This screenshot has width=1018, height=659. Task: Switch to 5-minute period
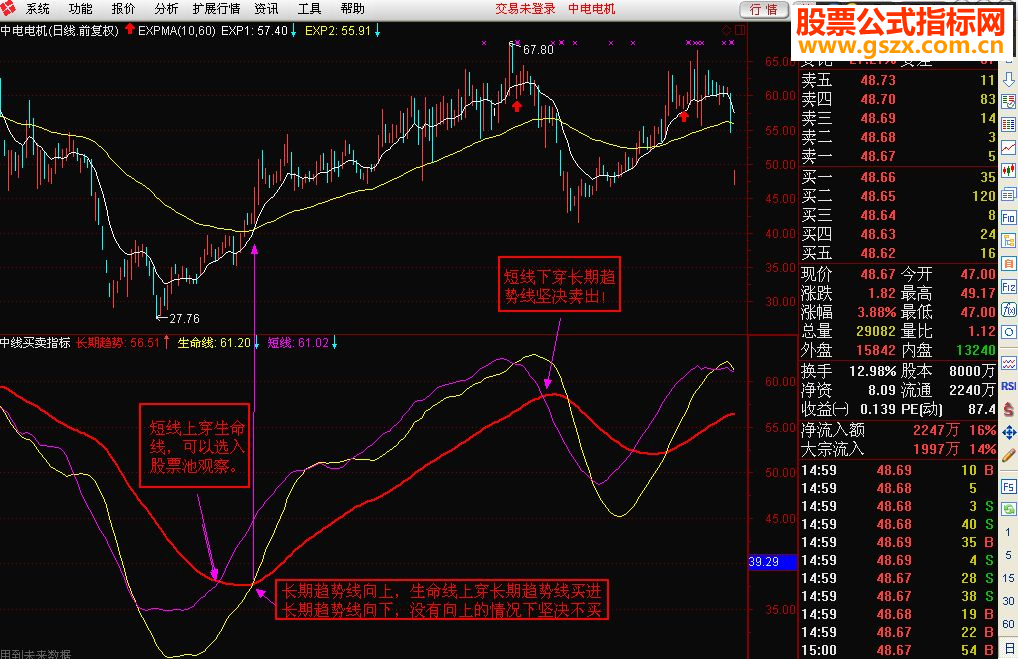(1008, 555)
